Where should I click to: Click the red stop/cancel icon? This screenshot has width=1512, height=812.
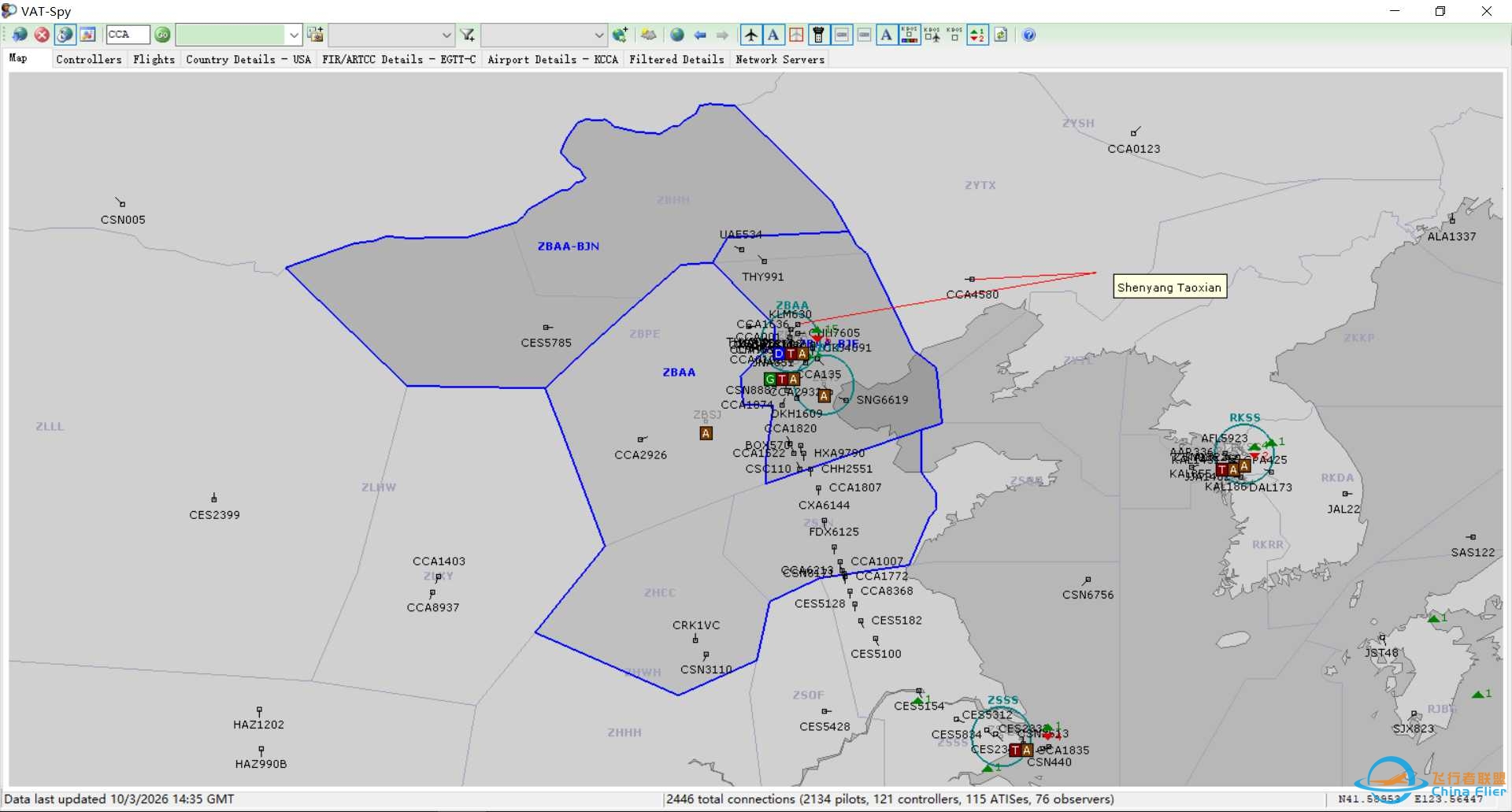pos(43,35)
